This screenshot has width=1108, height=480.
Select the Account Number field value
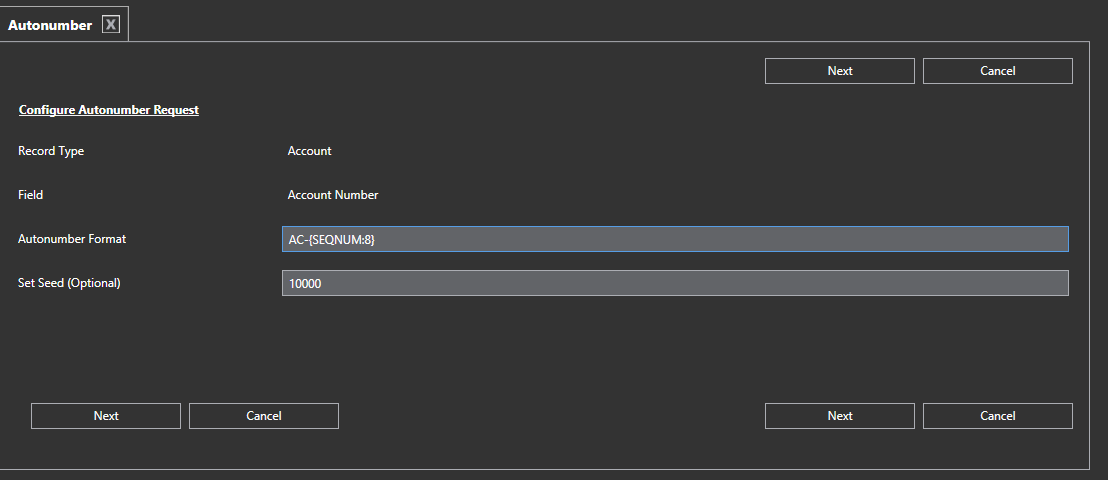[x=333, y=195]
